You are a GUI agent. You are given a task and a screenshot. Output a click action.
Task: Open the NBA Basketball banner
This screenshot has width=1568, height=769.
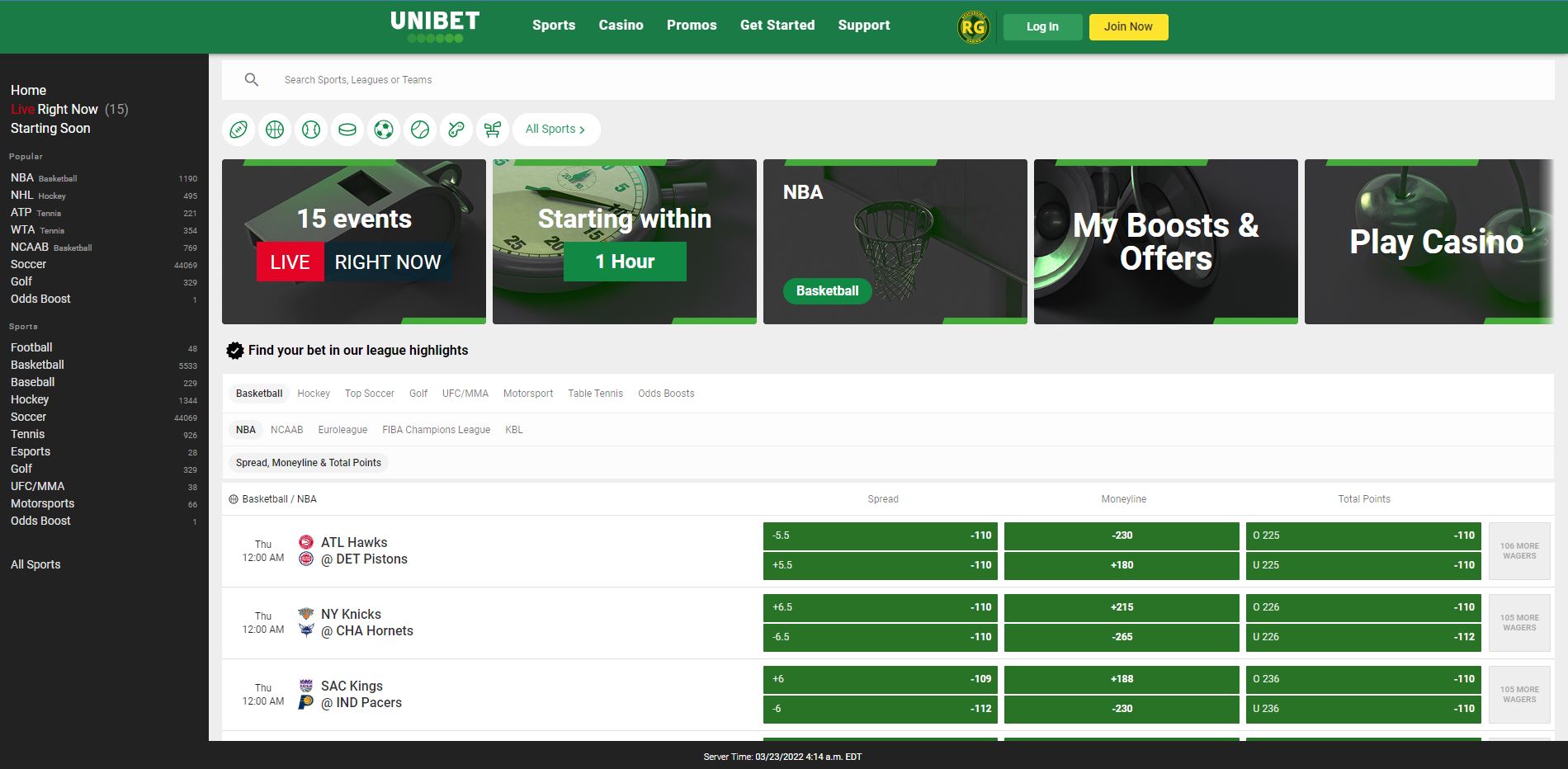point(895,241)
